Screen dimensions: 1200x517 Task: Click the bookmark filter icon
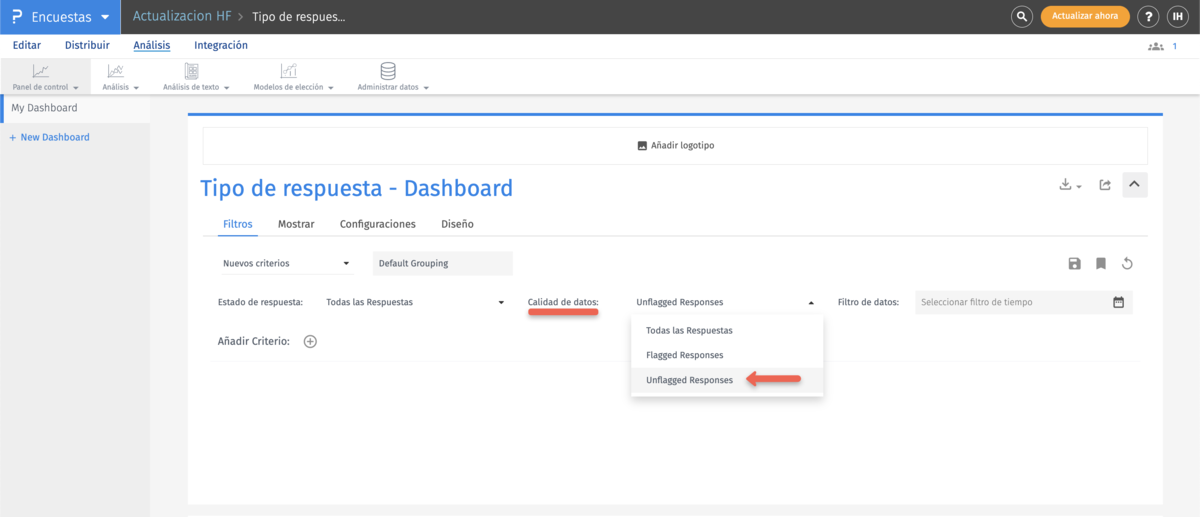pos(1100,264)
